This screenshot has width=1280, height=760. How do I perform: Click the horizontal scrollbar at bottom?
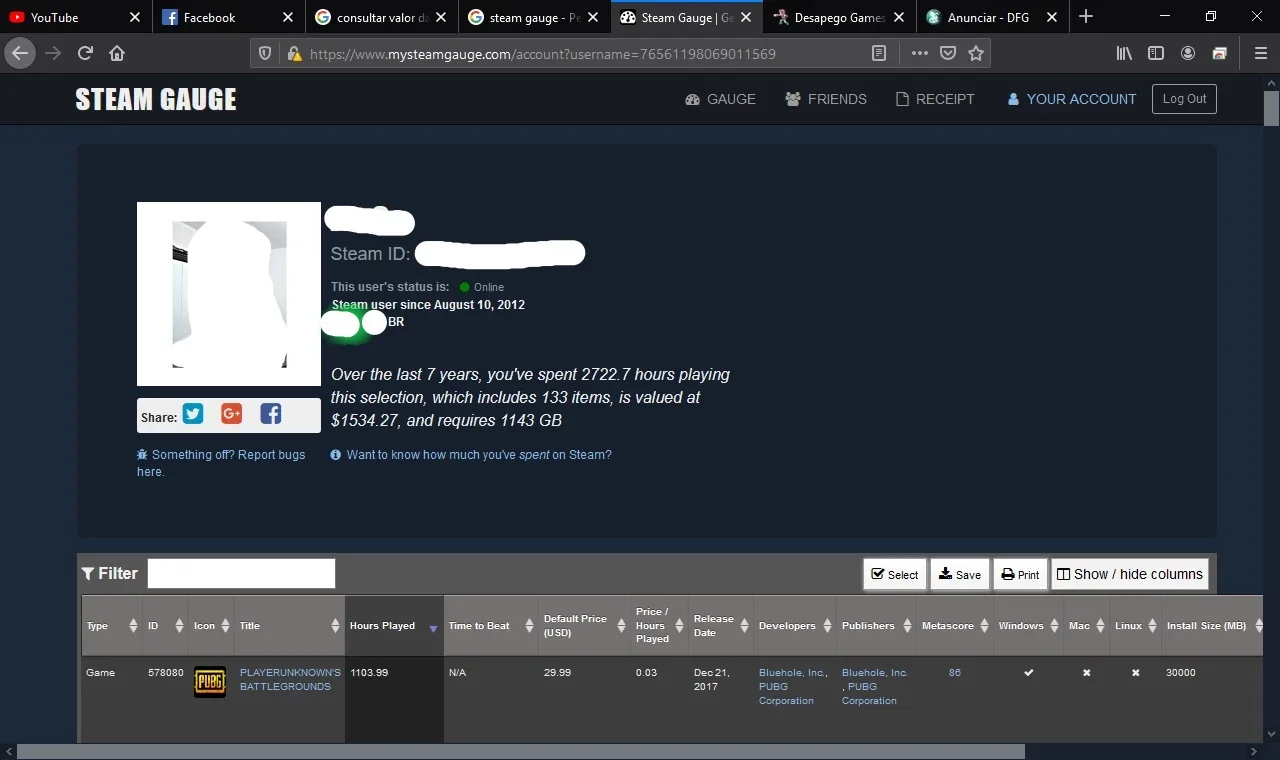pyautogui.click(x=521, y=751)
